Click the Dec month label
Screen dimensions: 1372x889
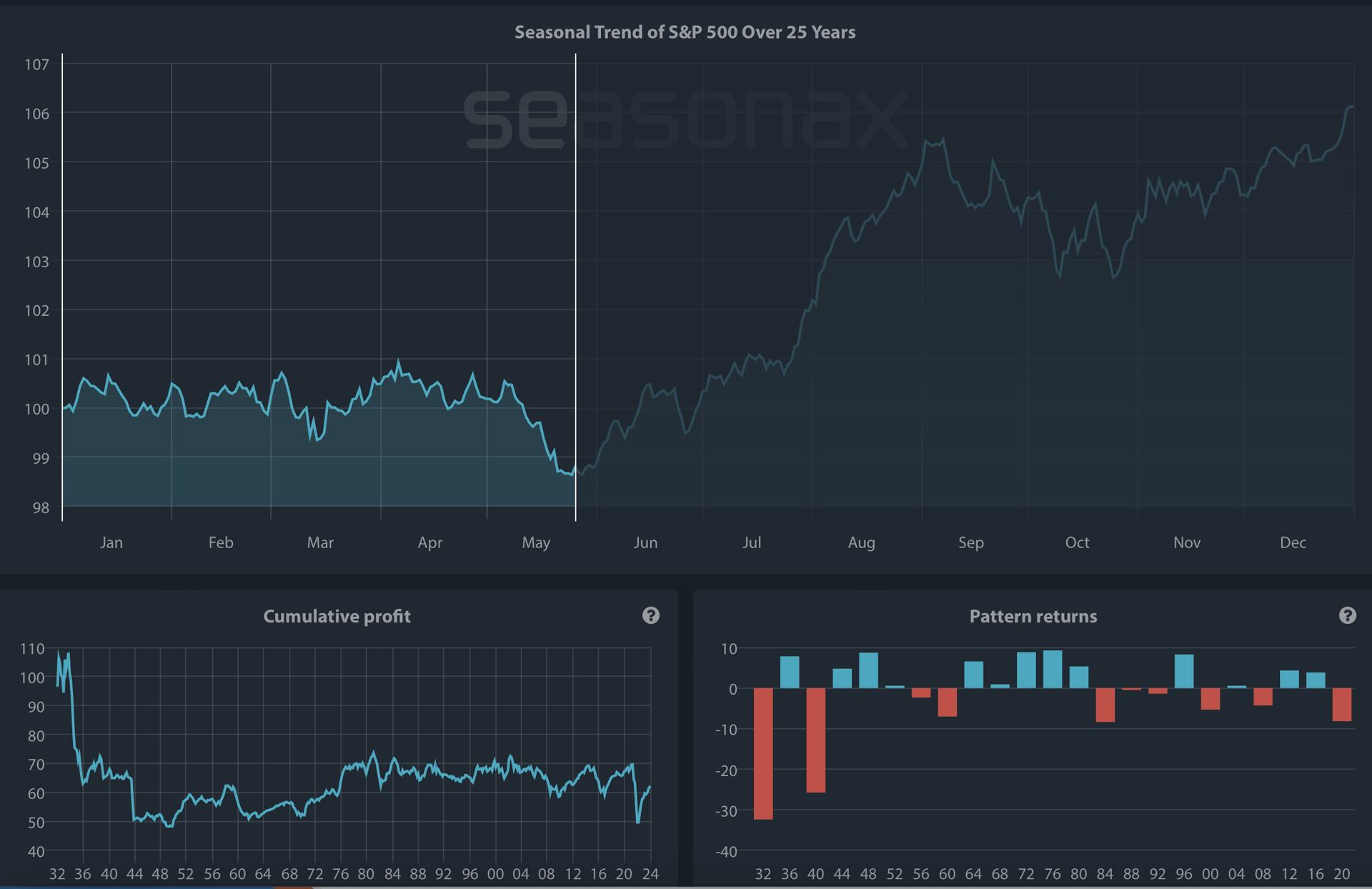tap(1293, 542)
